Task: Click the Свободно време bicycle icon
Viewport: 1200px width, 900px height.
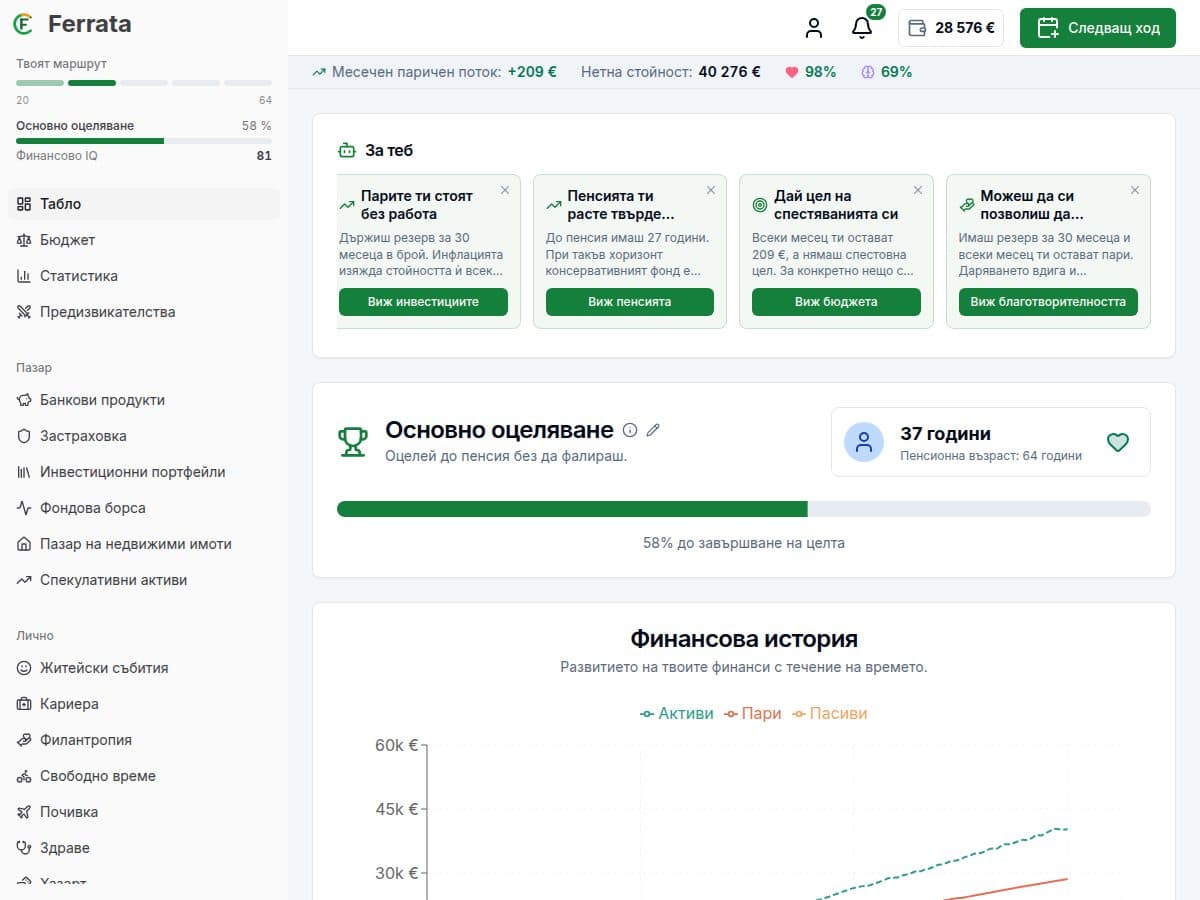Action: click(25, 776)
